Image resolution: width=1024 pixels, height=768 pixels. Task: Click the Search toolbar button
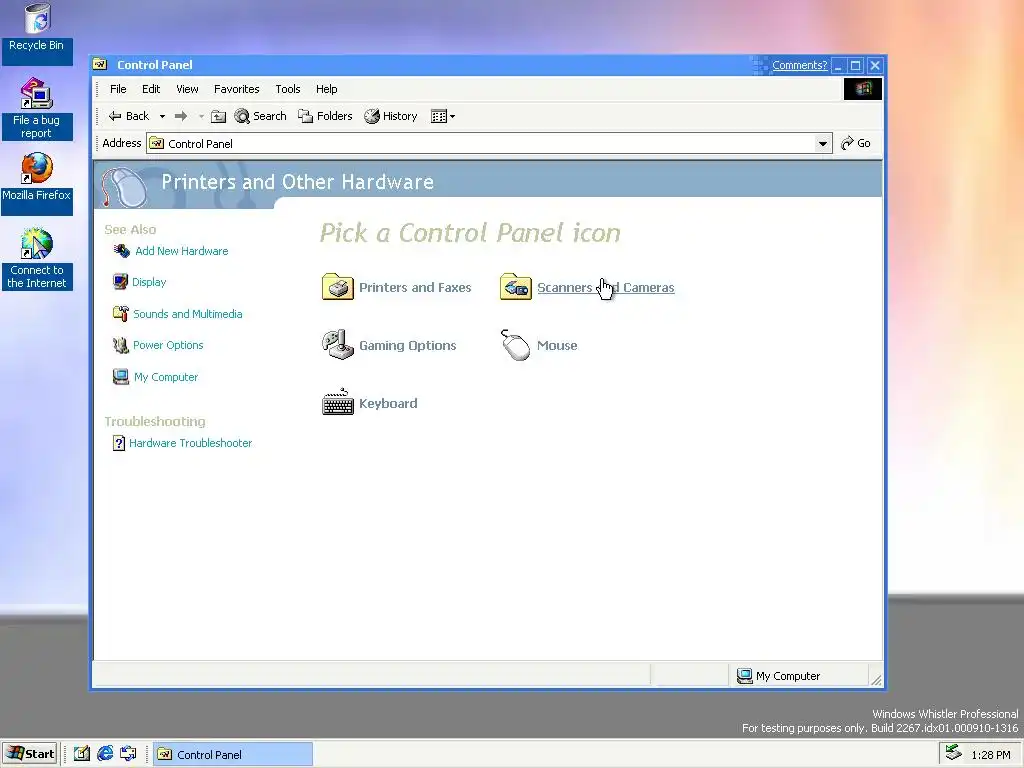coord(261,116)
